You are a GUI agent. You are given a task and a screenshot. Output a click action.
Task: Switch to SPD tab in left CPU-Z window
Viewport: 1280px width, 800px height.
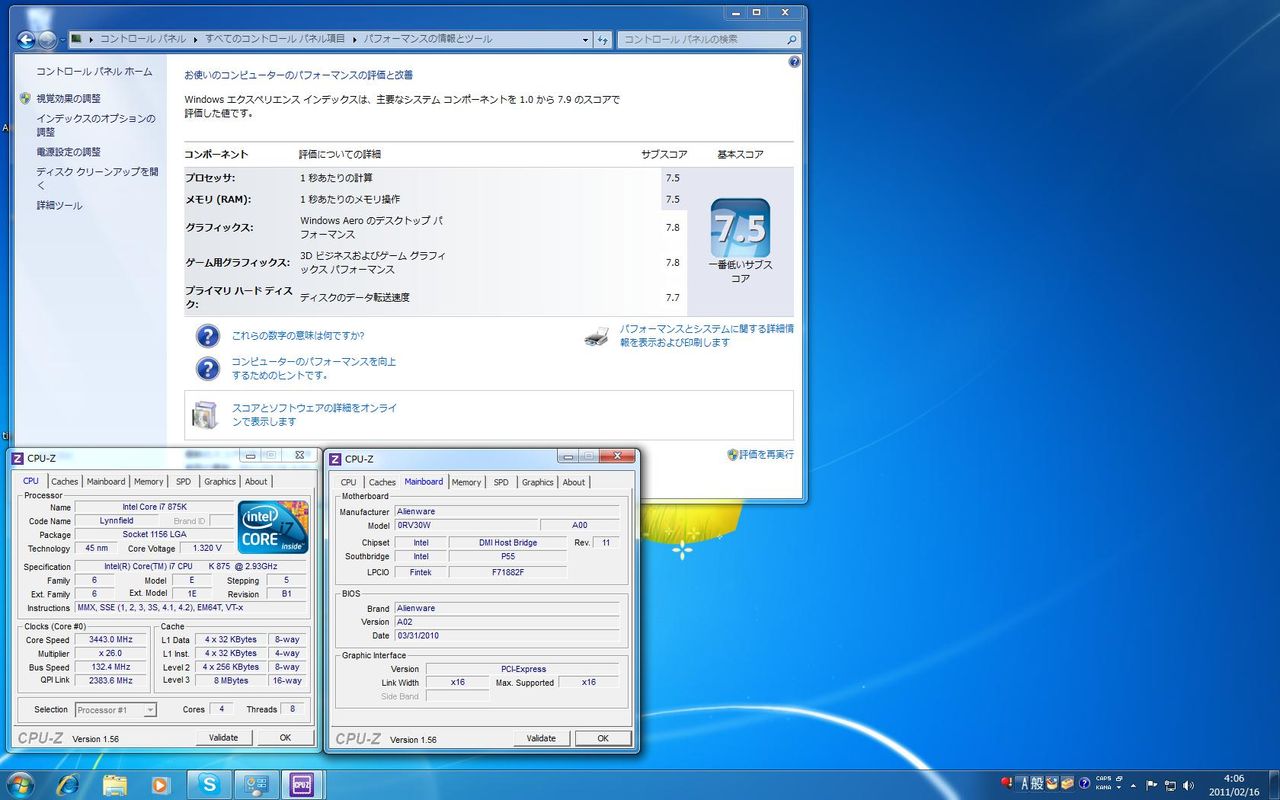(x=183, y=482)
